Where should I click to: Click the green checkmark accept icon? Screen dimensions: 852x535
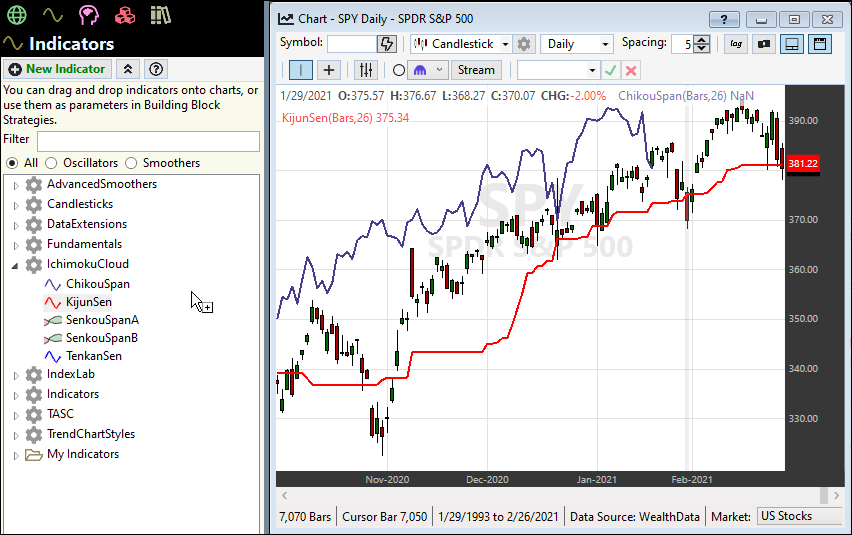click(610, 70)
